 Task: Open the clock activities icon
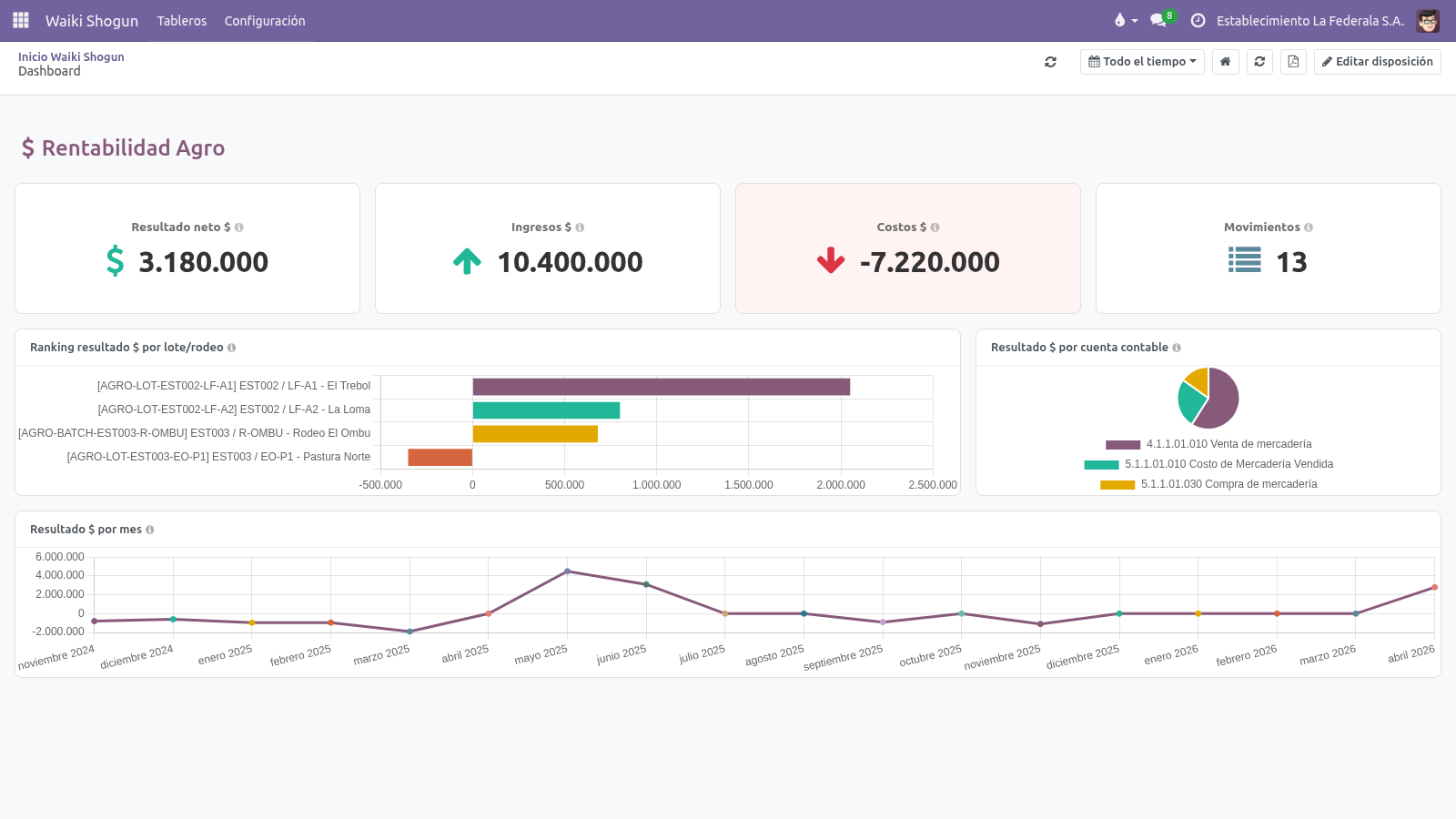(x=1198, y=20)
